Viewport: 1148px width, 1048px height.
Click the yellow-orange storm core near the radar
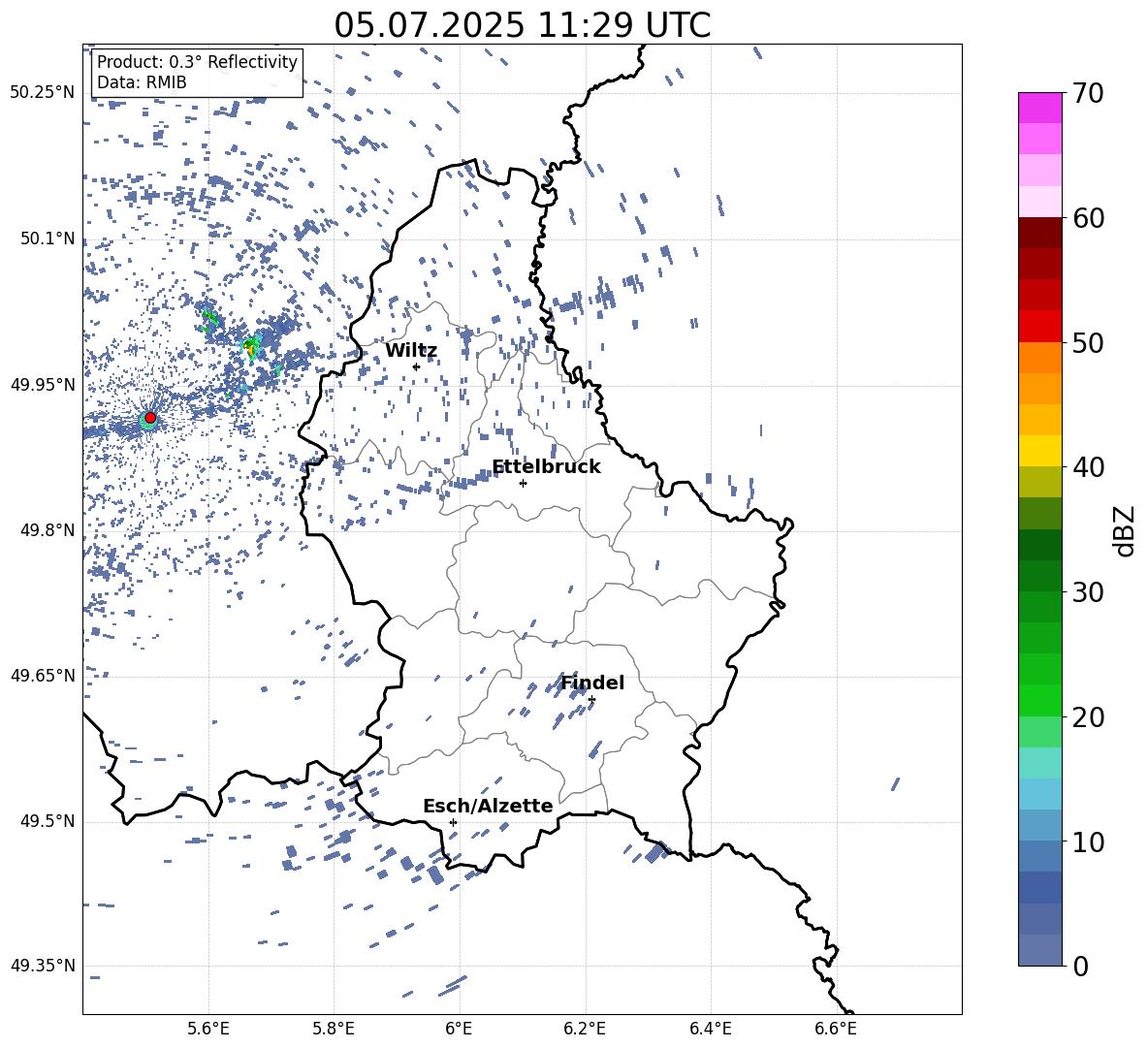[253, 350]
